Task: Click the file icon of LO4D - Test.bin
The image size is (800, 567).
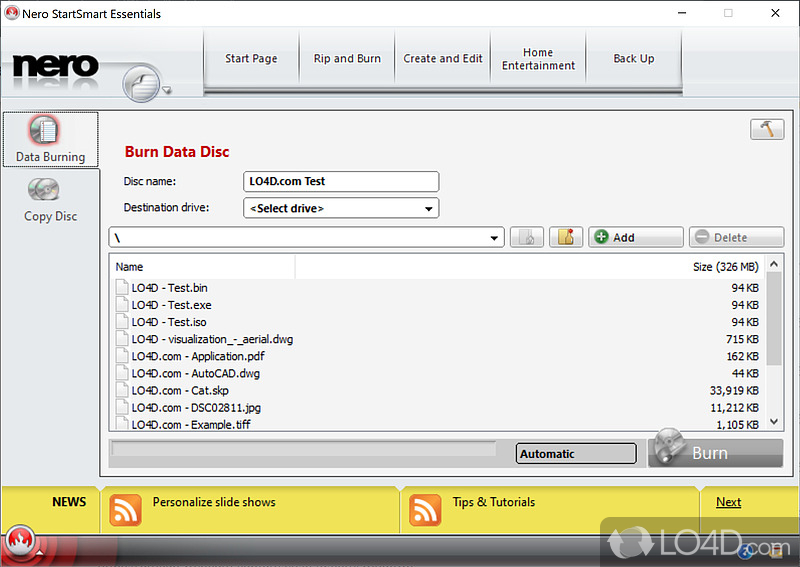Action: [121, 287]
